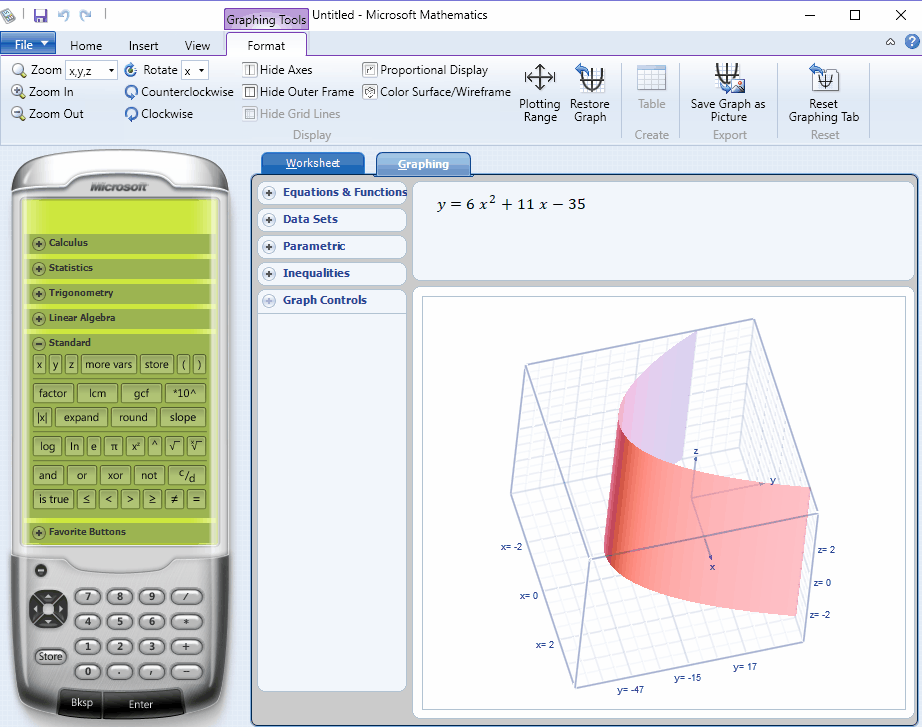The image size is (922, 727).
Task: Toggle Hide Grid Lines option
Action: [292, 114]
